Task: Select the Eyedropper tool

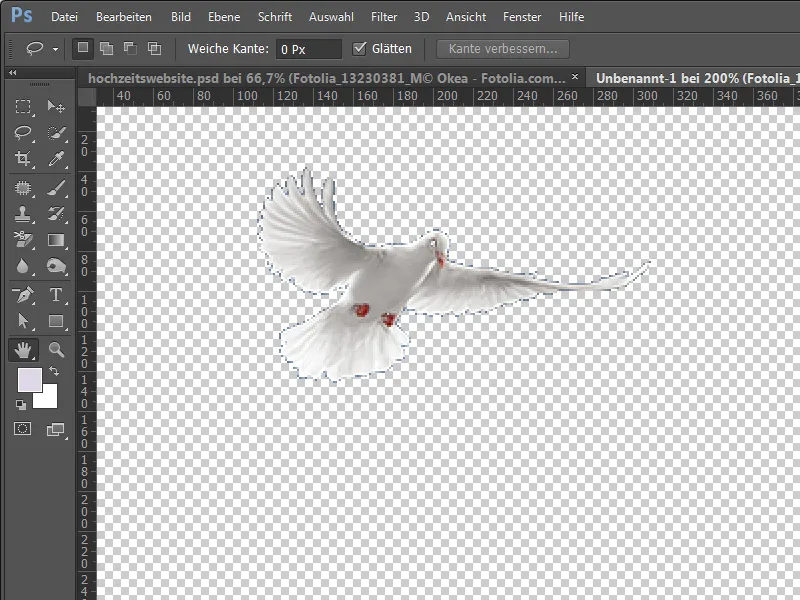Action: (56, 159)
